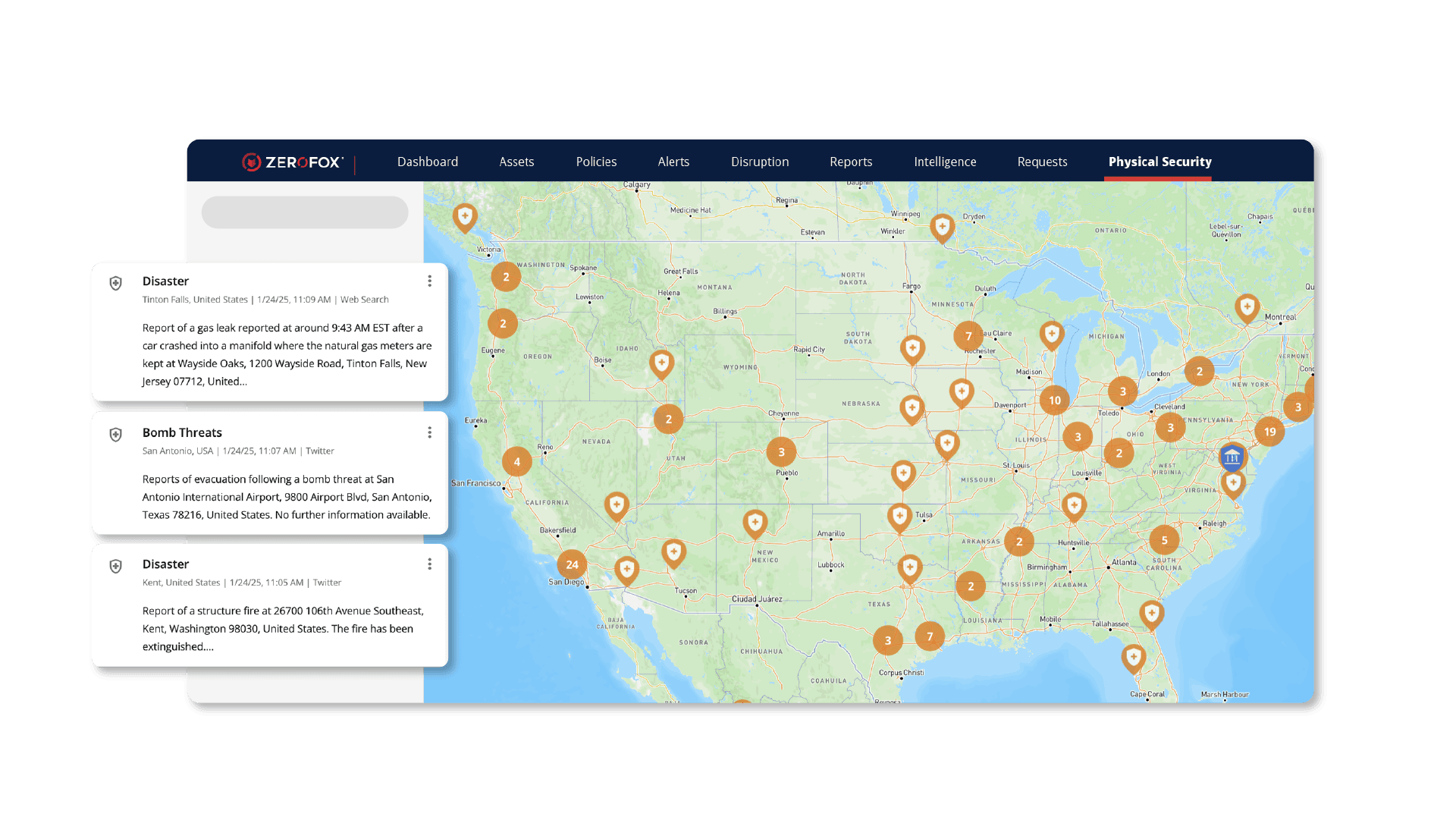The height and width of the screenshot is (820, 1456).
Task: Click the 10-alert cluster near Michigan
Action: [x=1054, y=400]
